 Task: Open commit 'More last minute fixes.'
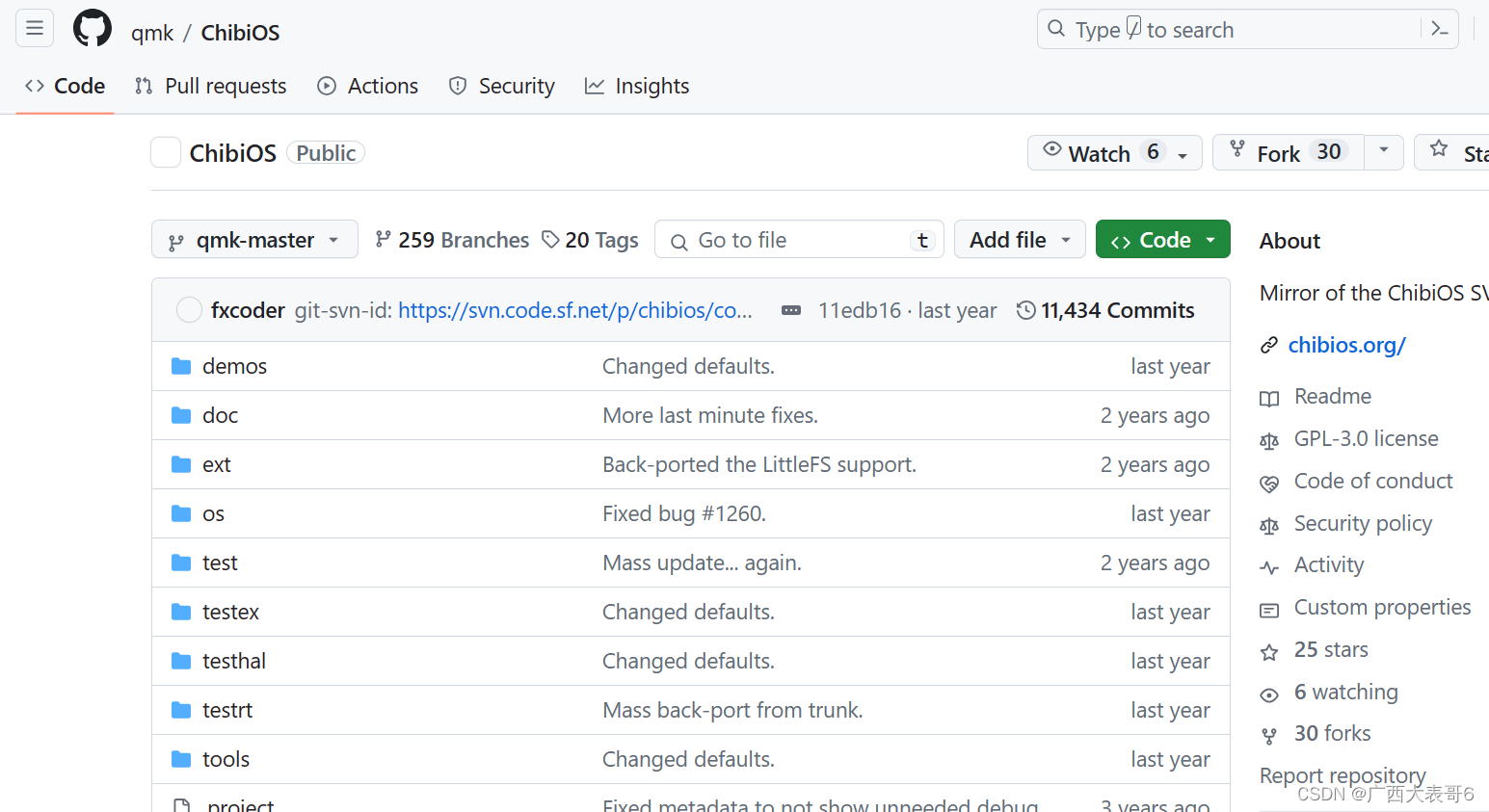tap(710, 415)
